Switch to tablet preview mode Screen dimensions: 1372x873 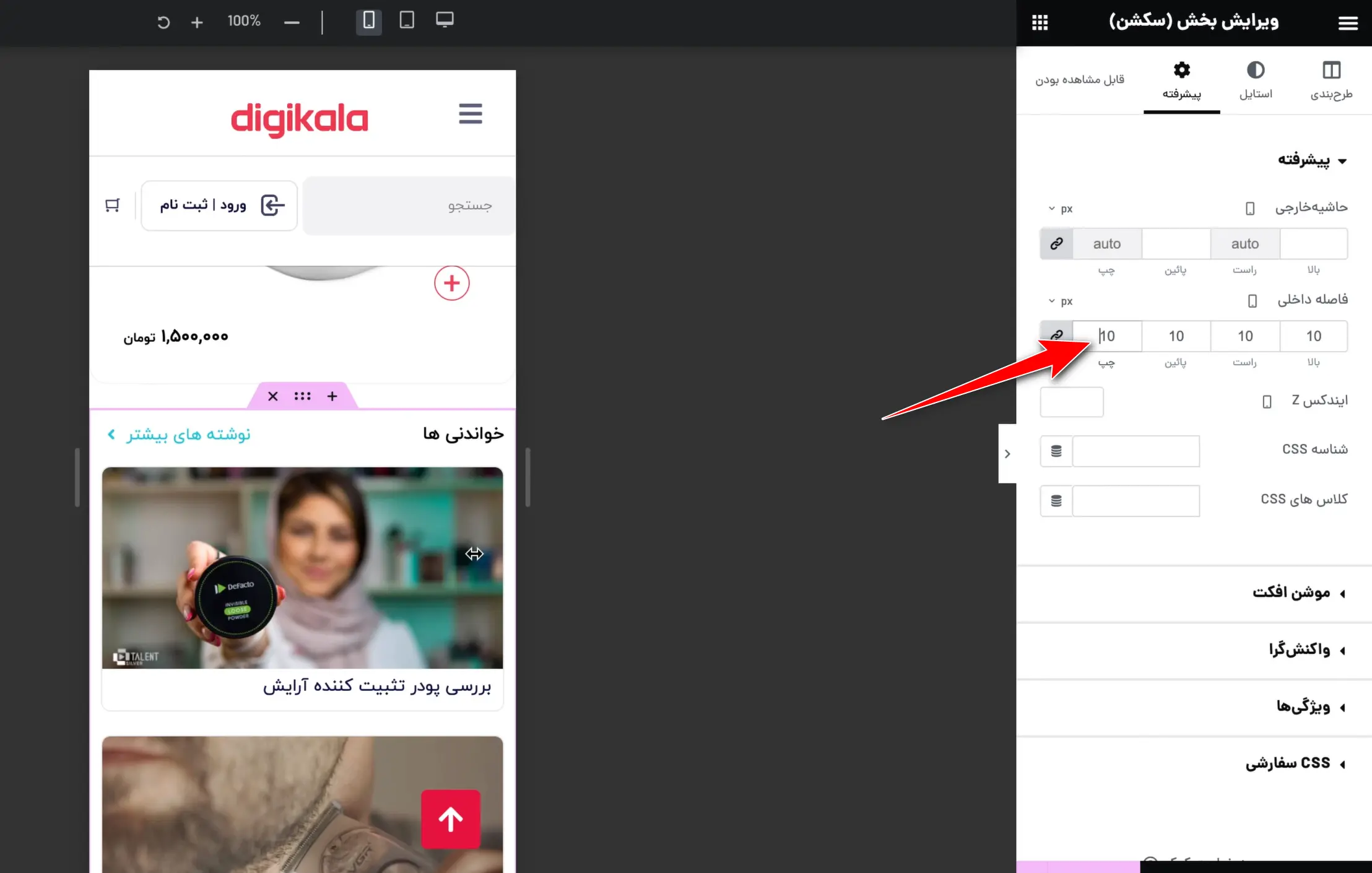click(407, 20)
